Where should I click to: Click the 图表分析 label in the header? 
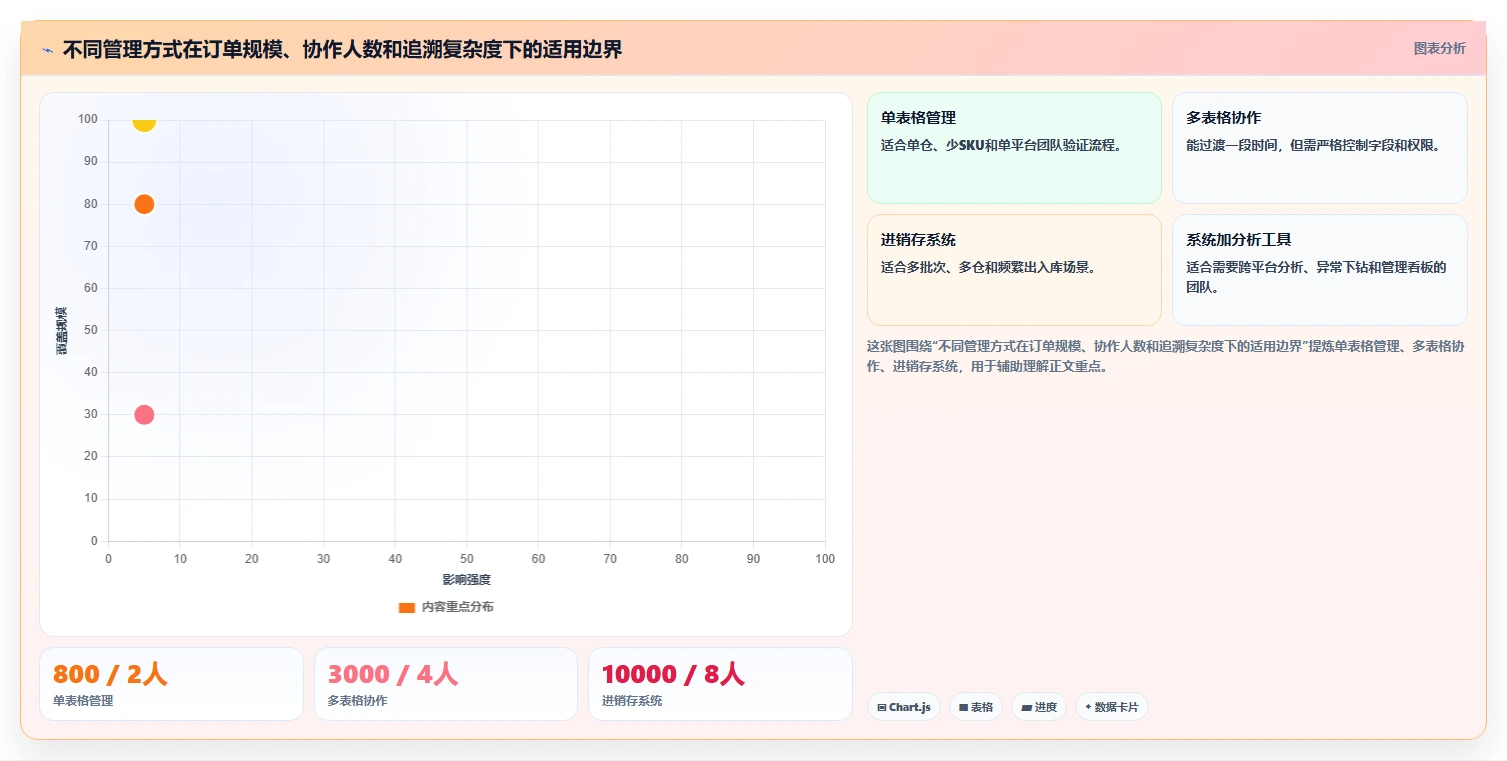[x=1439, y=48]
